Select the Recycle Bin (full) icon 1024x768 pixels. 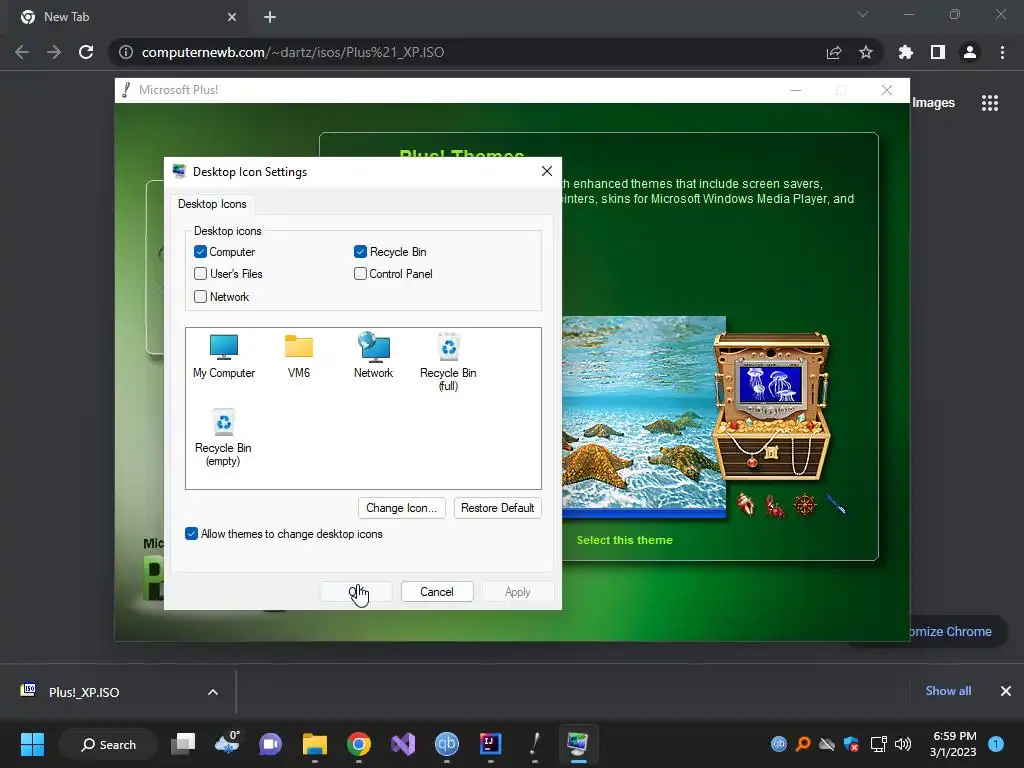448,362
